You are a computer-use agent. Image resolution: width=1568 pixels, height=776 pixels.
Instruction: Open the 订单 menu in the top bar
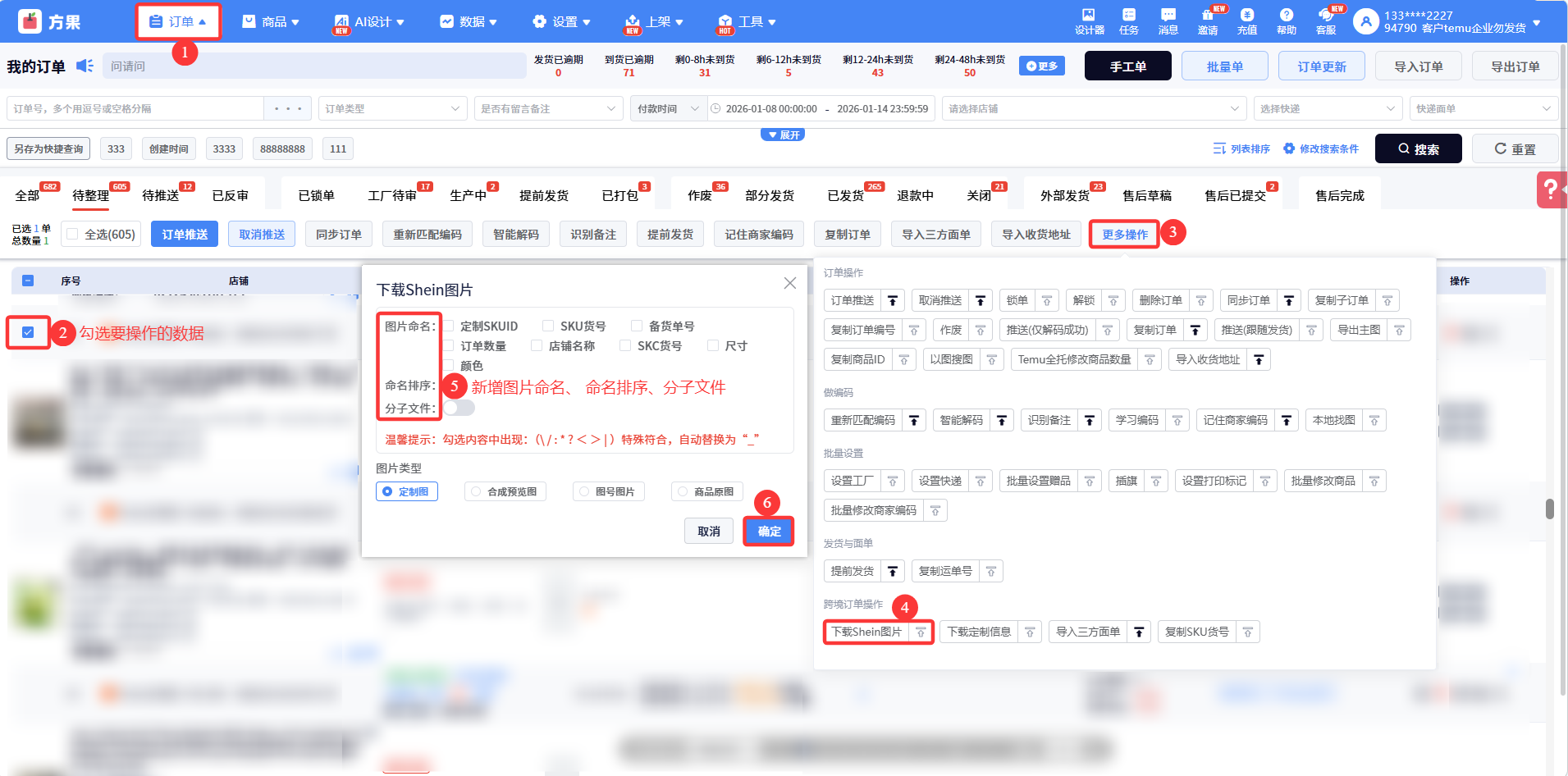tap(178, 22)
